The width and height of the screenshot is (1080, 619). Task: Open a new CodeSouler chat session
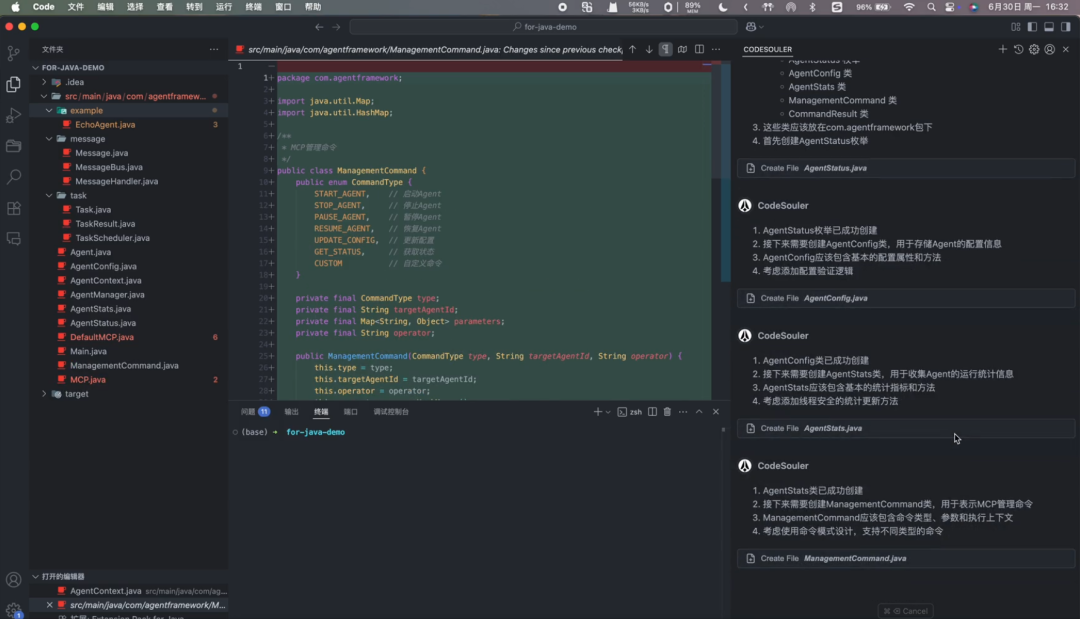(x=1003, y=48)
